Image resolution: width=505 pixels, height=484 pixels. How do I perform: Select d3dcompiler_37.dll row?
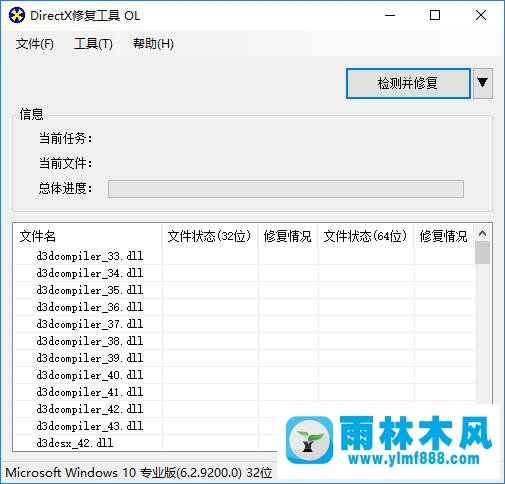(244, 324)
